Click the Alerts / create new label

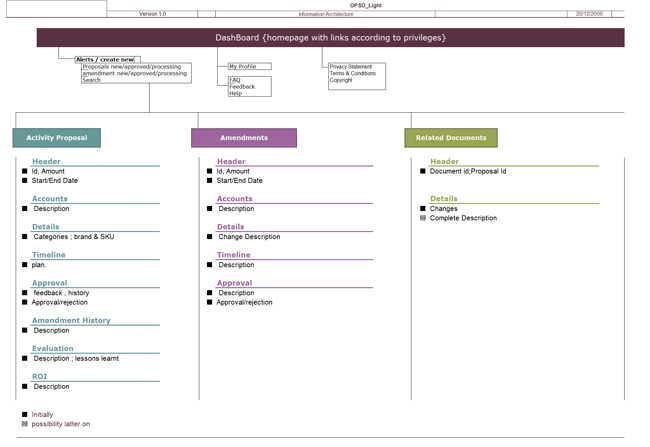[106, 60]
